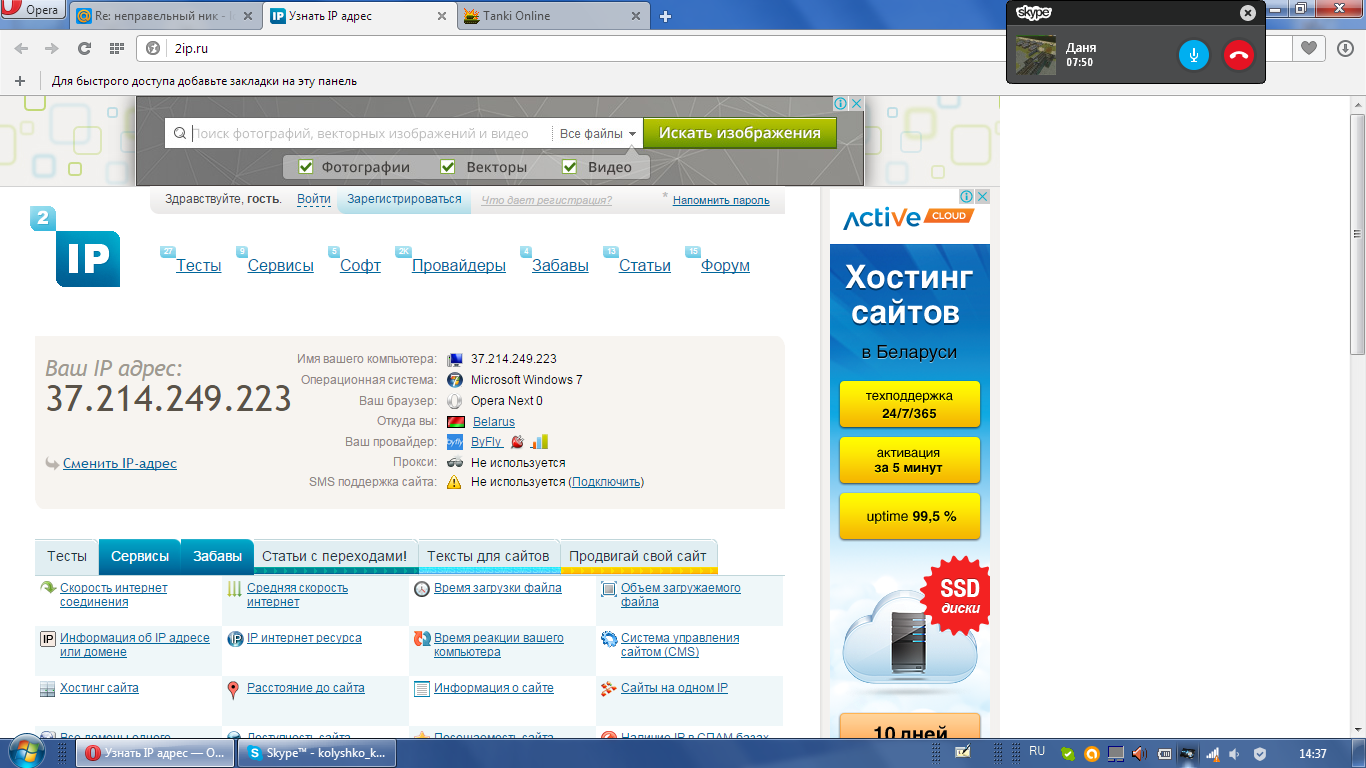This screenshot has width=1366, height=768.
Task: Click 'техподдержка 24/7/365' yellow ad button
Action: point(910,404)
